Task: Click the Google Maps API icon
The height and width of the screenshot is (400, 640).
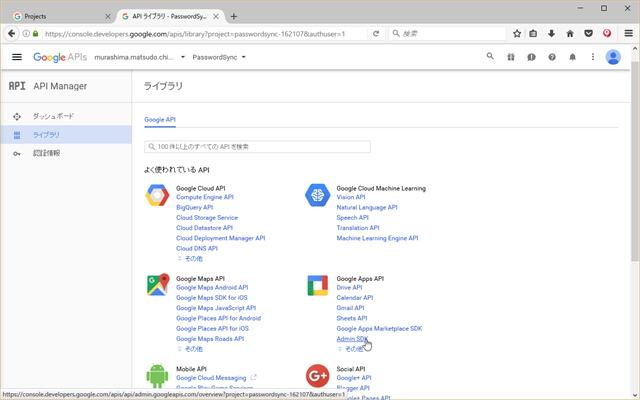Action: pos(158,284)
